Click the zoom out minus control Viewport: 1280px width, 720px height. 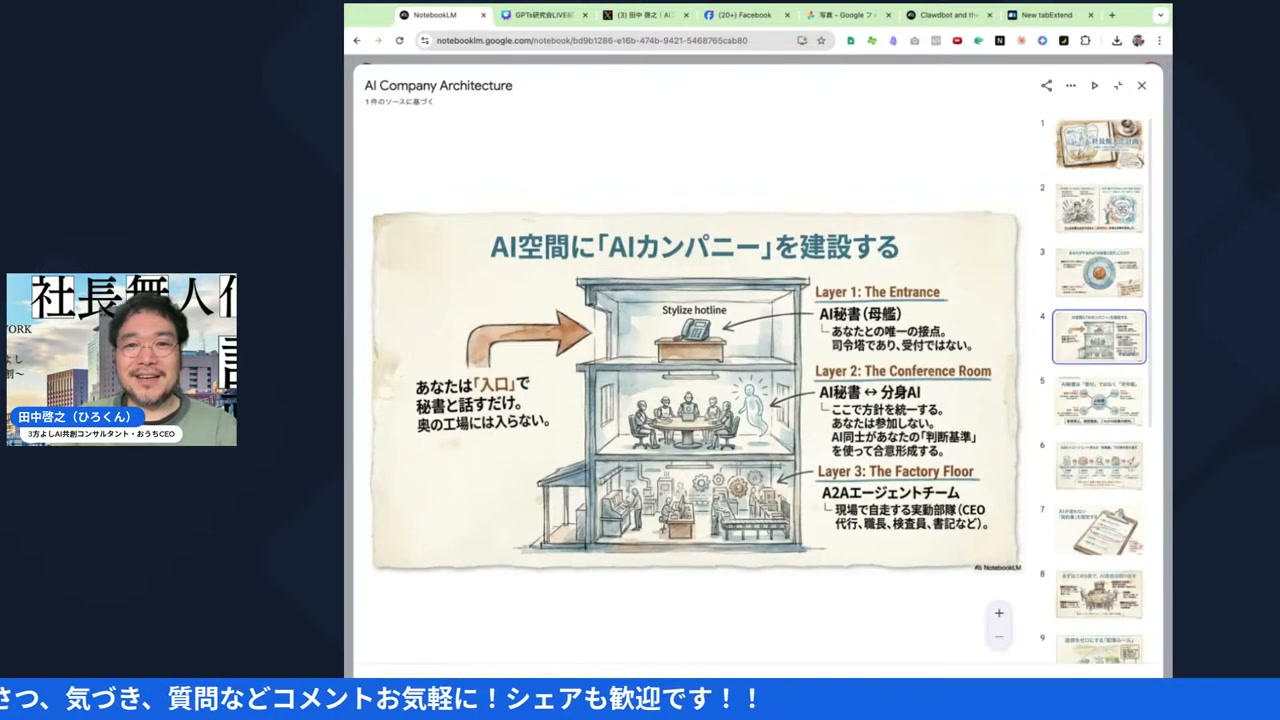999,634
